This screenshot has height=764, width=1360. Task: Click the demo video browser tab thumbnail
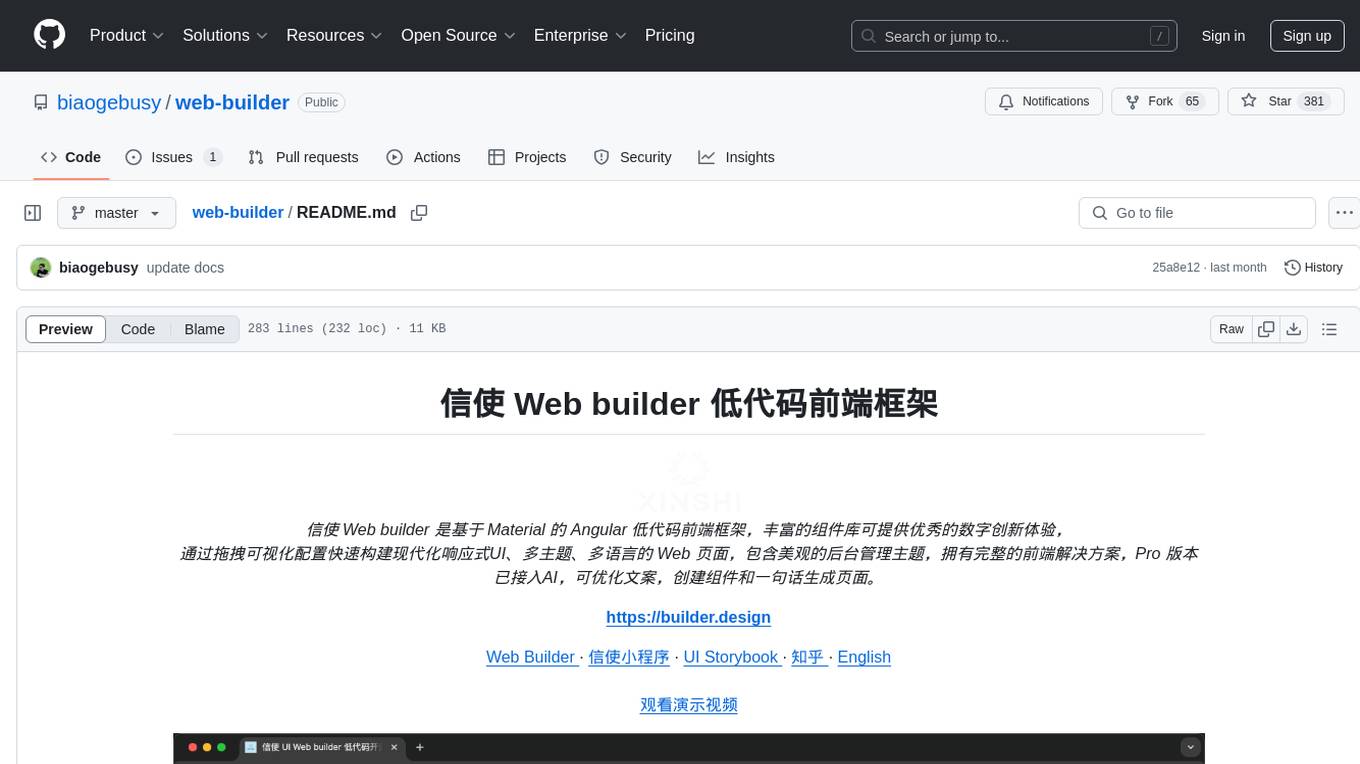321,747
